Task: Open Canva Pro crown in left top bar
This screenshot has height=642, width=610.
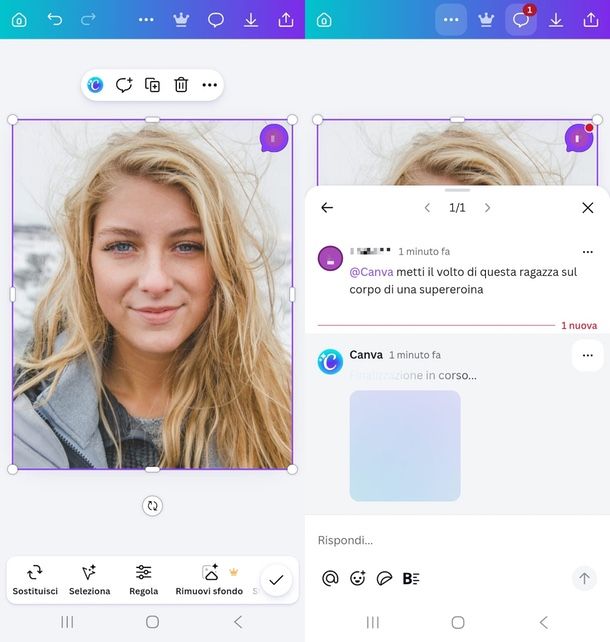Action: pos(181,19)
